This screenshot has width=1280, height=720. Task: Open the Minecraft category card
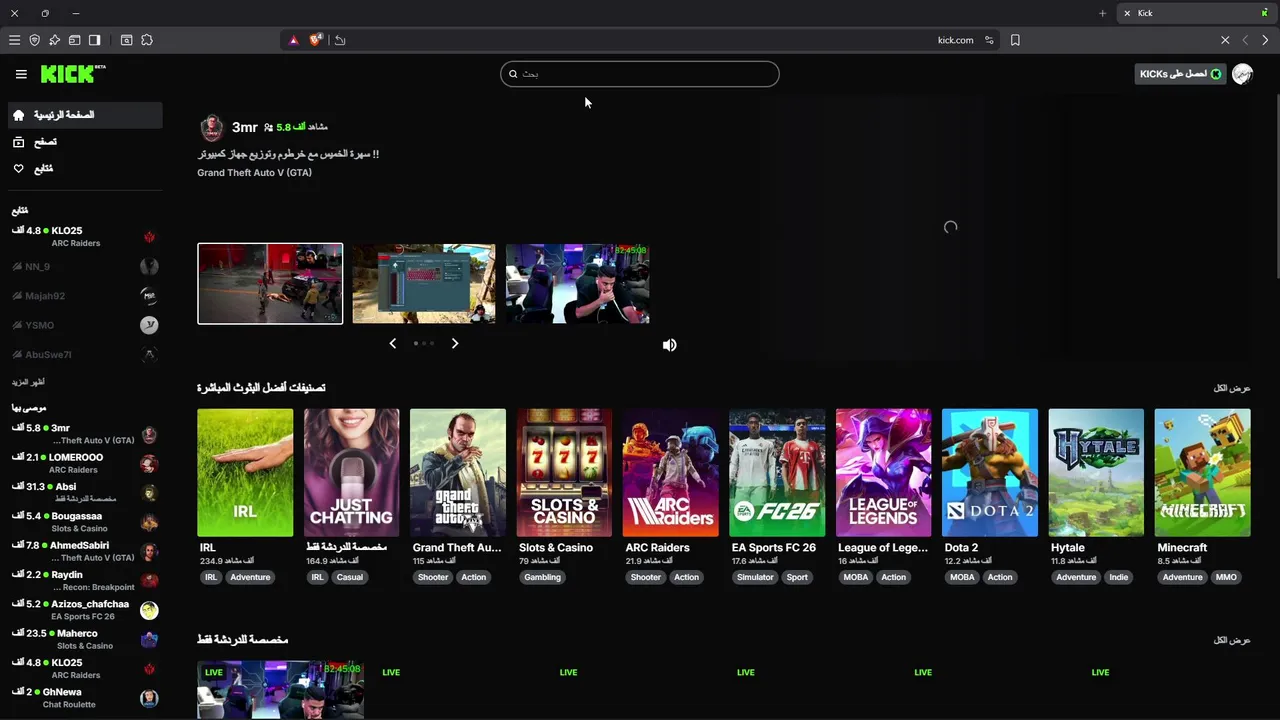pyautogui.click(x=1202, y=472)
